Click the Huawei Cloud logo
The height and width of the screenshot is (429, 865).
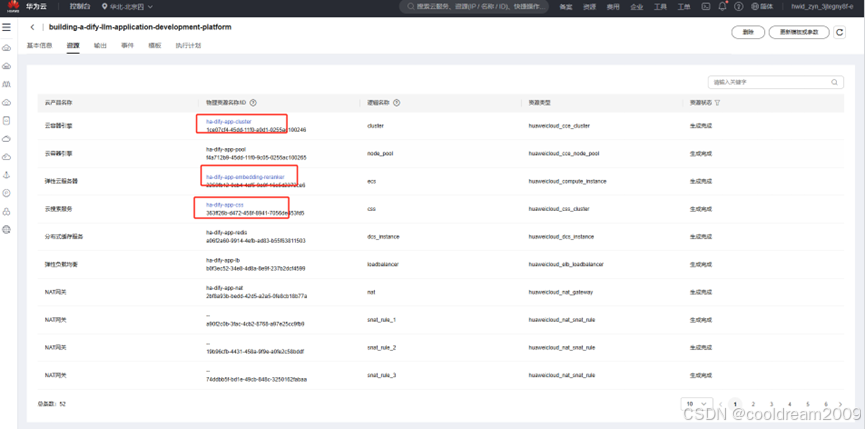tap(13, 7)
